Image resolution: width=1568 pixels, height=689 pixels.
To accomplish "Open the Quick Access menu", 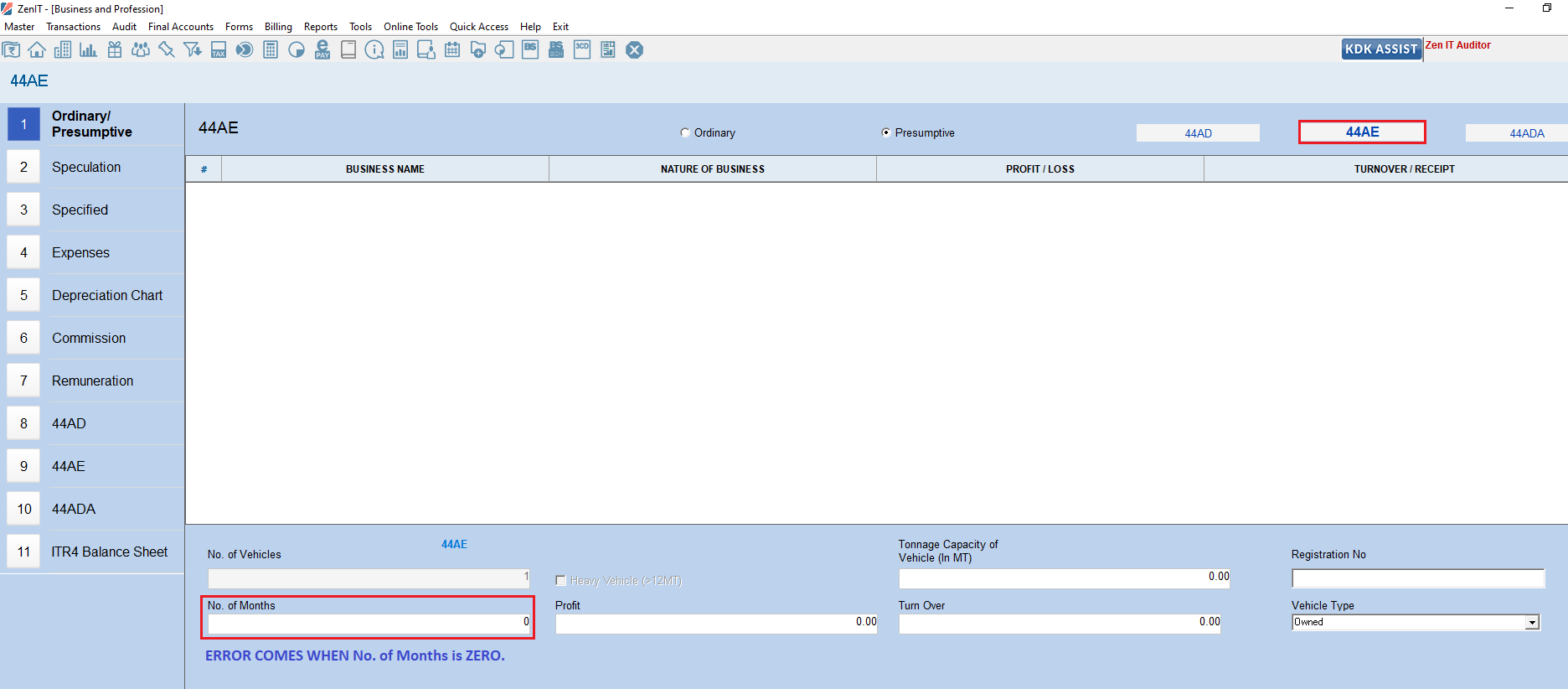I will point(479,27).
